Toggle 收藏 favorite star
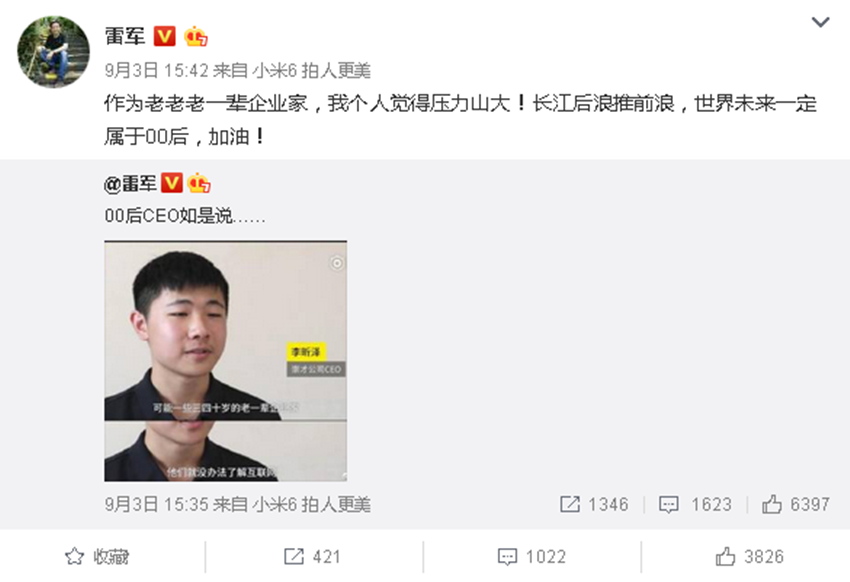 coord(97,557)
